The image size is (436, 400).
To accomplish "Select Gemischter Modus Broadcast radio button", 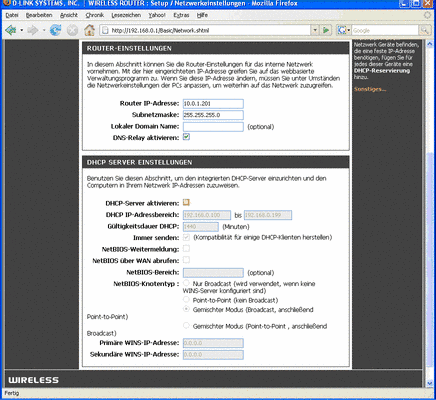I will coord(186,309).
